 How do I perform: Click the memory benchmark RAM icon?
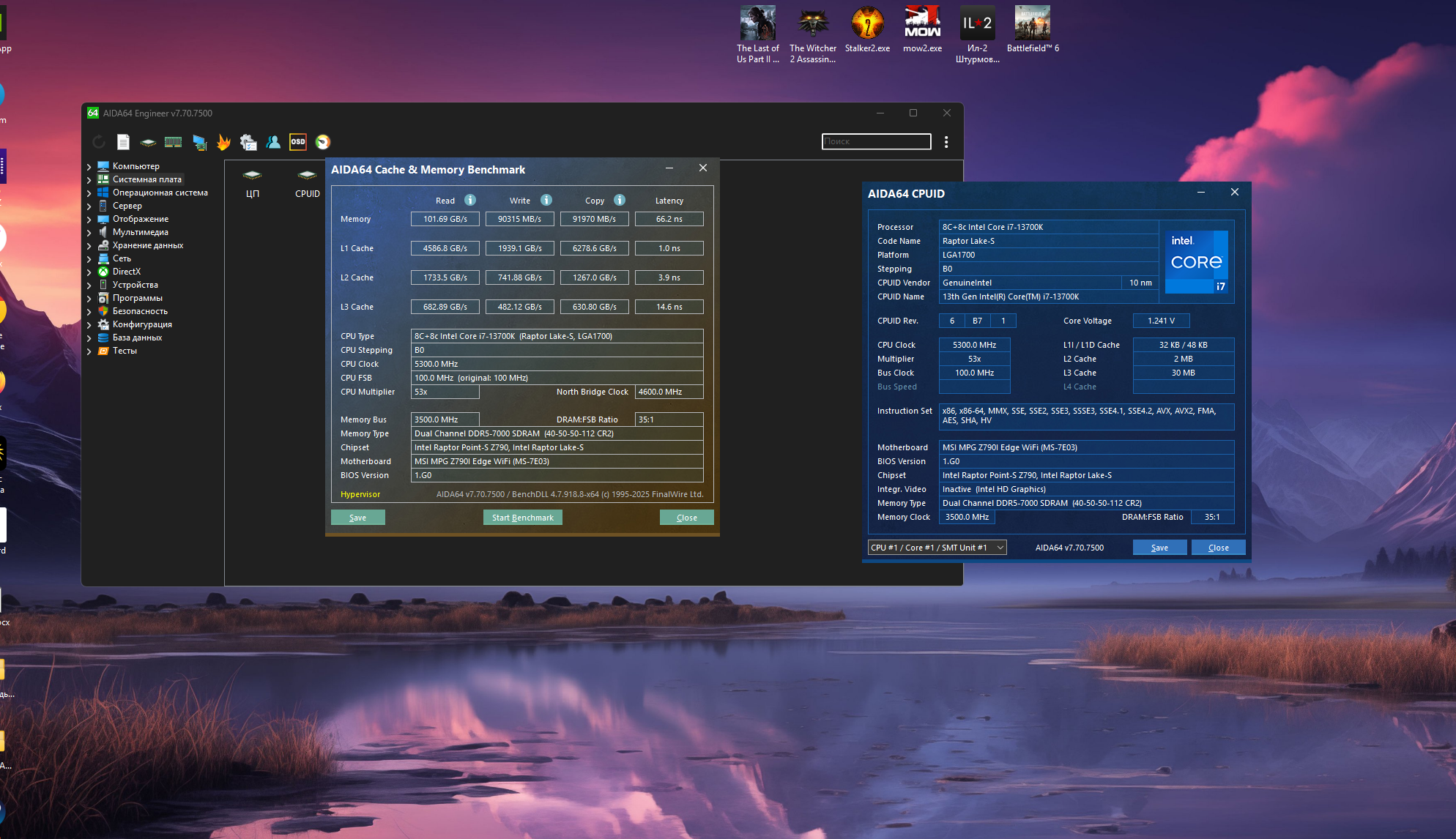(x=173, y=142)
